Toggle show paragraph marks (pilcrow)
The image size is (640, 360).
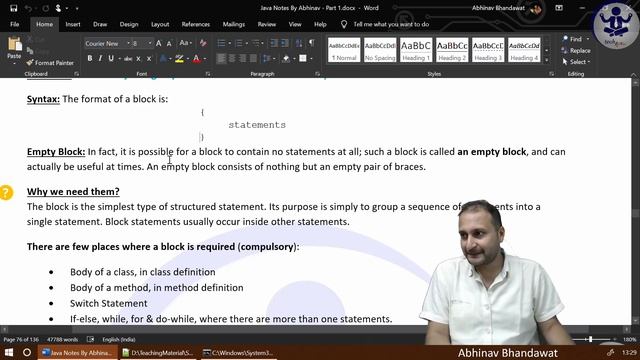pos(312,43)
